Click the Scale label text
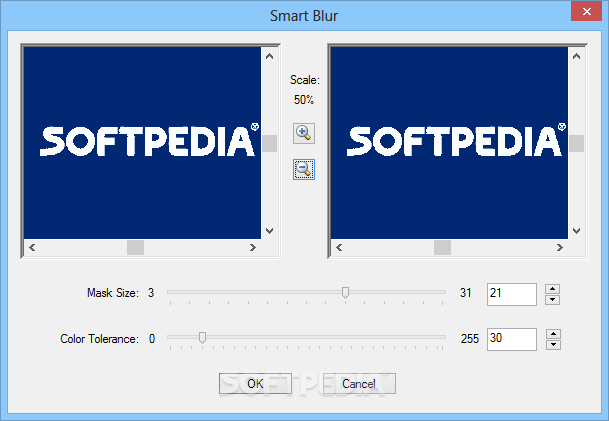 click(x=305, y=80)
